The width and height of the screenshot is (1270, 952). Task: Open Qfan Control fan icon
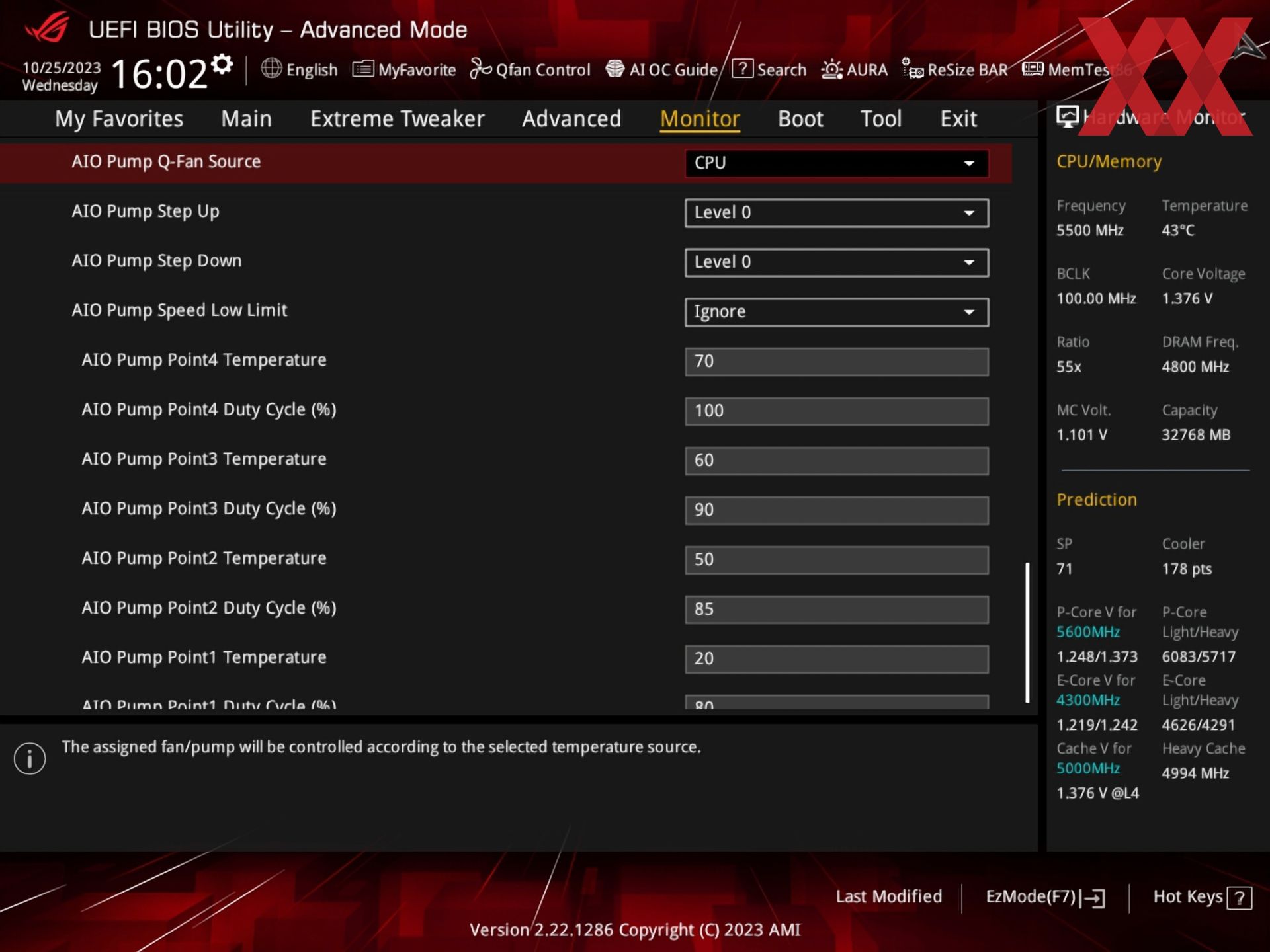pos(481,69)
